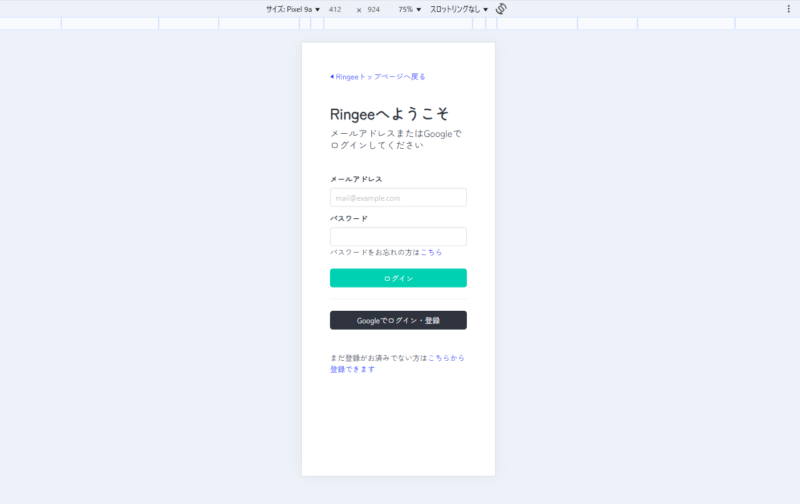Expand the スロットリングなし throttling dropdown
This screenshot has height=504, width=800.
tap(459, 9)
